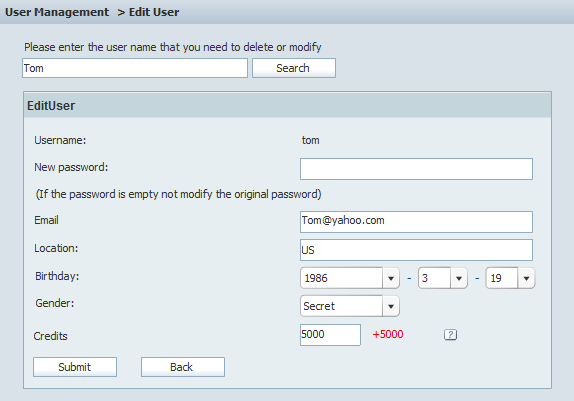Click the Search button
The height and width of the screenshot is (401, 574).
(294, 68)
